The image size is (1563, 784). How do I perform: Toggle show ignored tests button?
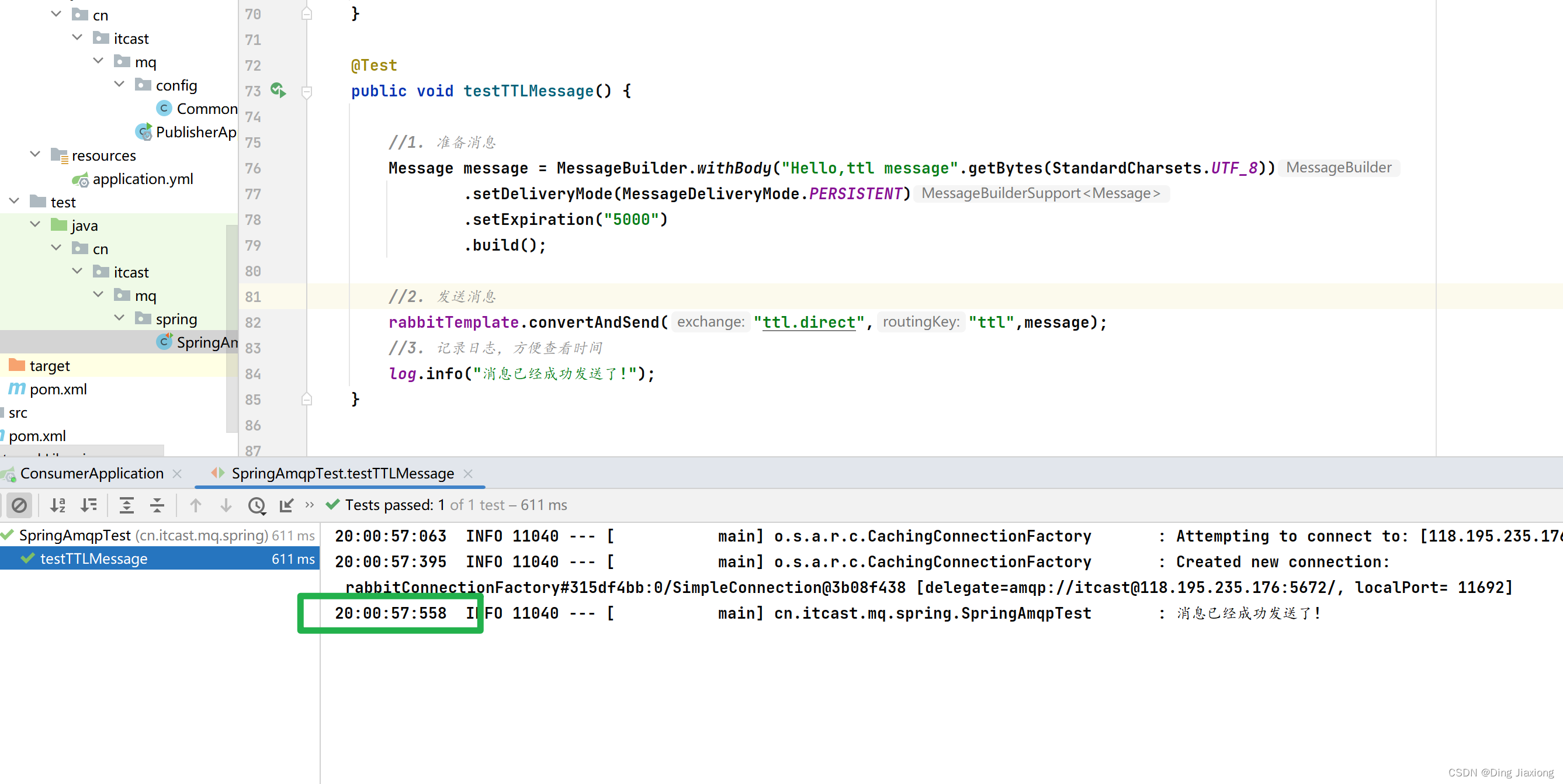(x=19, y=505)
